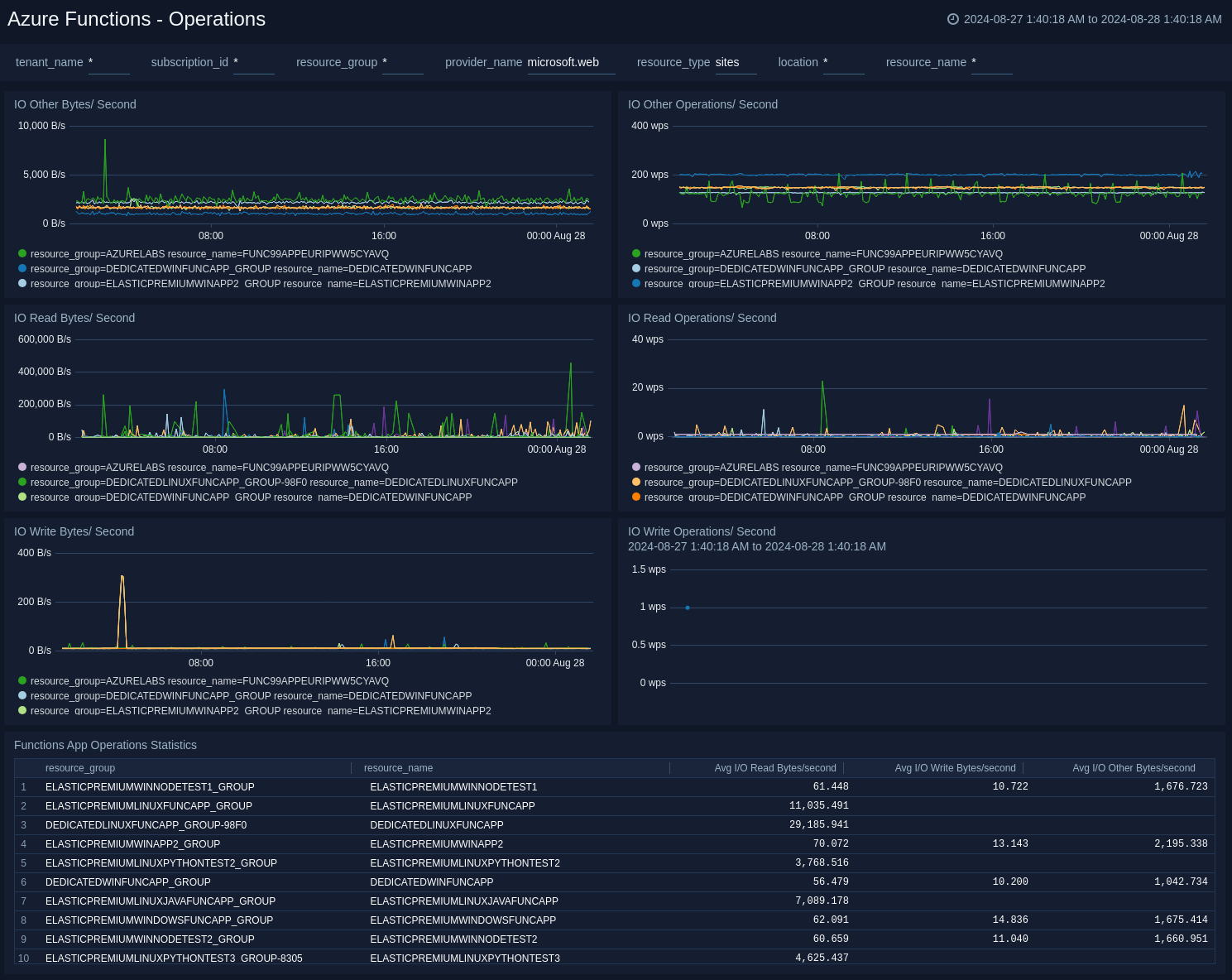Select the ELASTICPREMIUMWINAPP2_GROUP table cell
This screenshot has width=1232, height=980.
click(132, 844)
